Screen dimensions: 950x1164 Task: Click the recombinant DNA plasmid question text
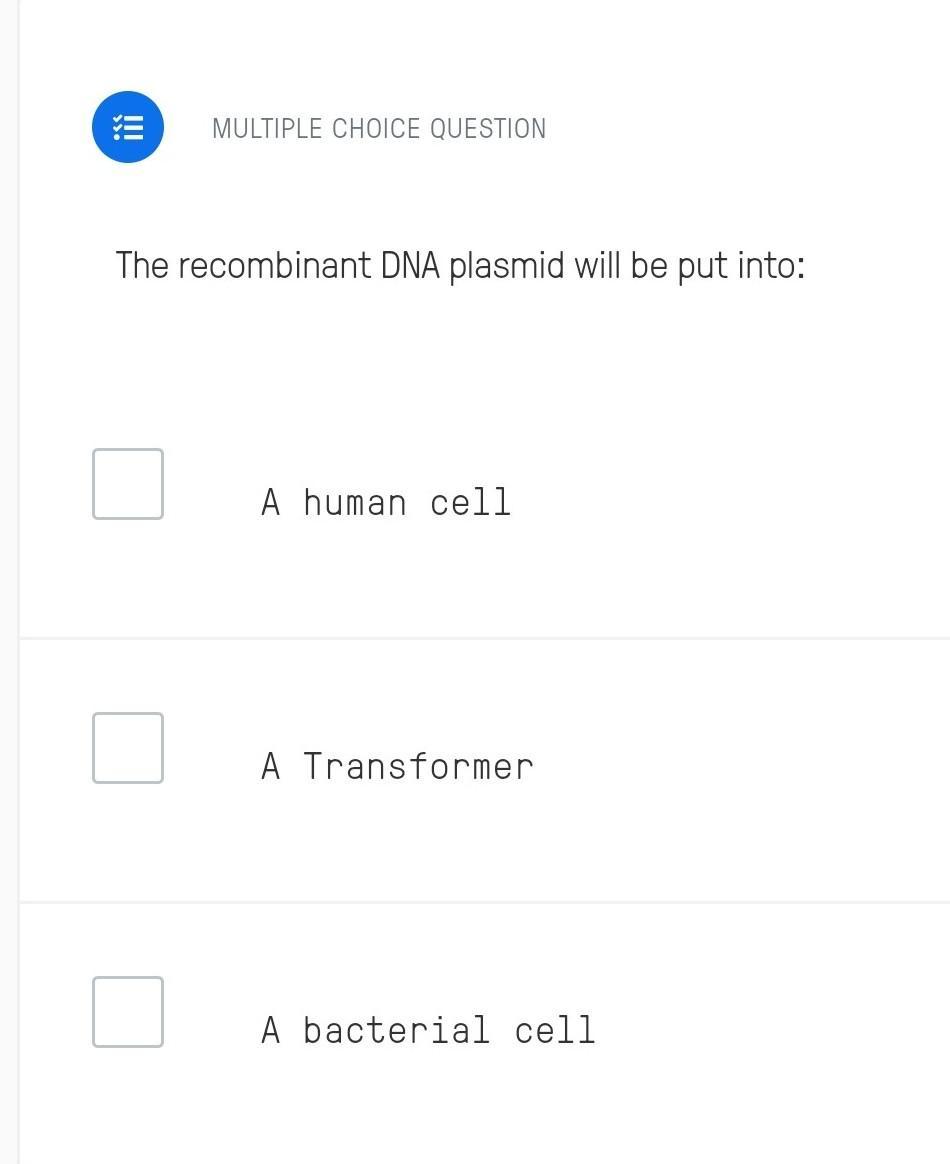[460, 266]
